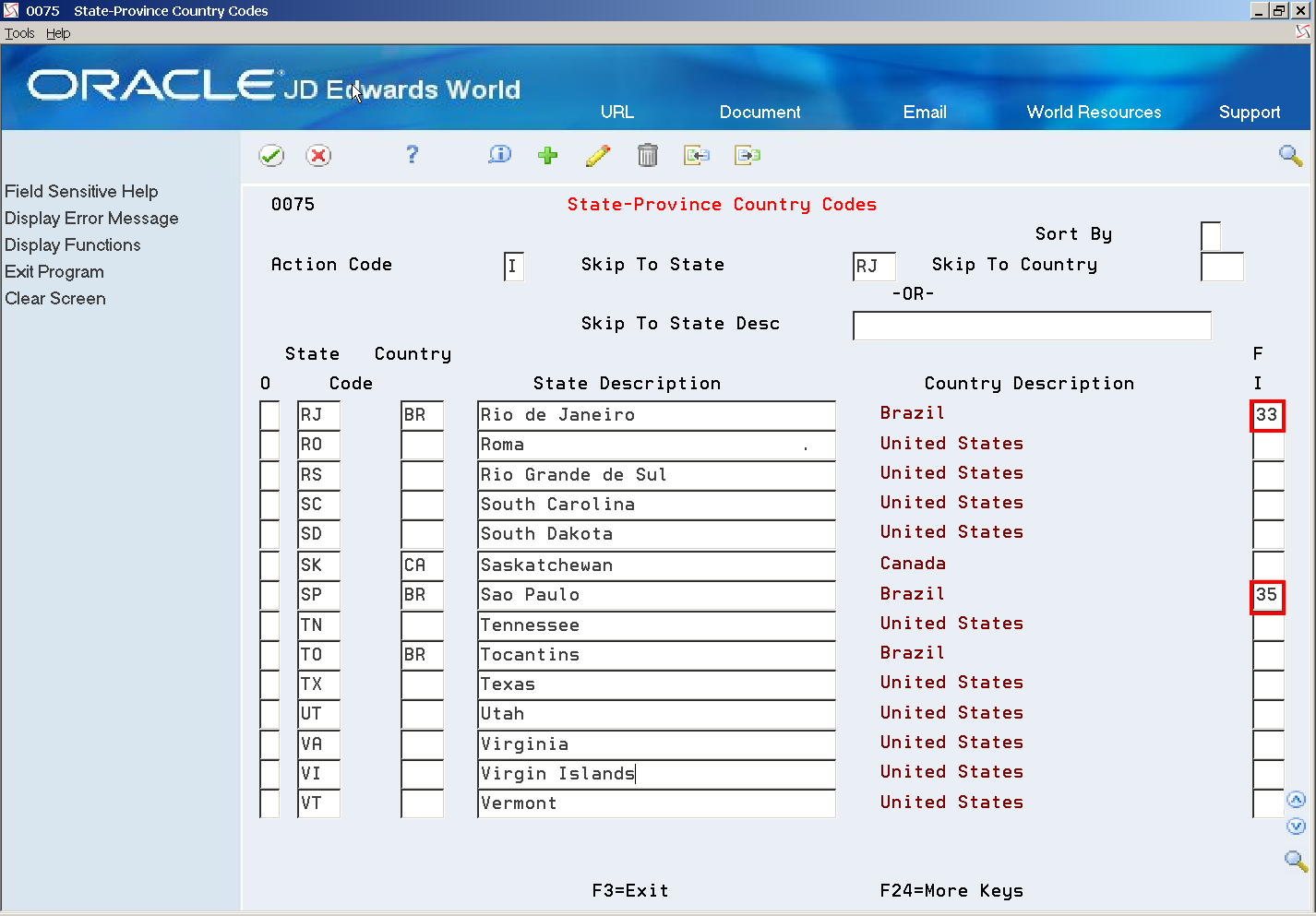Click the trash can Delete icon
This screenshot has width=1316, height=916.
tap(648, 156)
